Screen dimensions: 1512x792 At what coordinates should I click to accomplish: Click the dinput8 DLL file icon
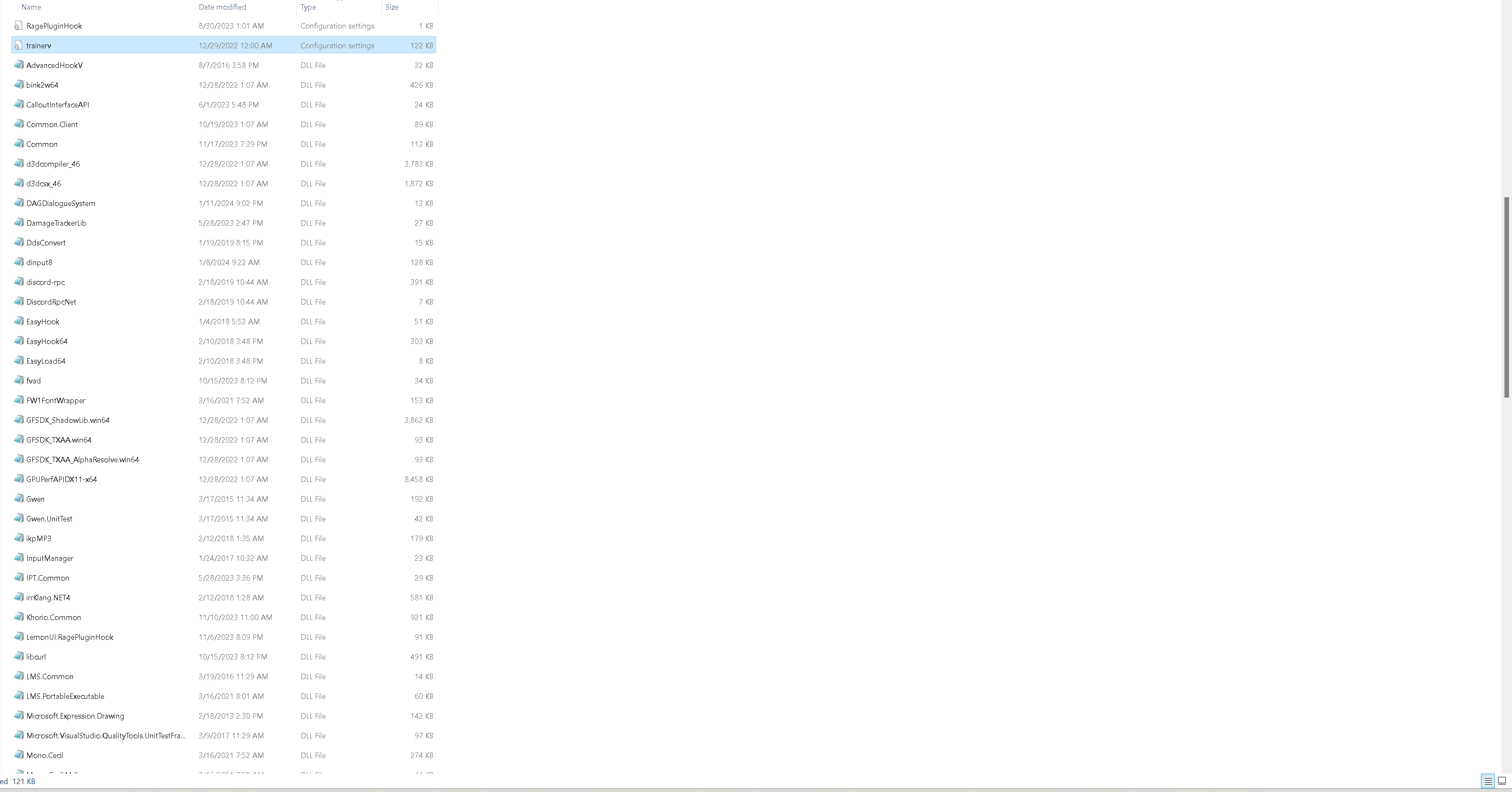click(x=18, y=263)
